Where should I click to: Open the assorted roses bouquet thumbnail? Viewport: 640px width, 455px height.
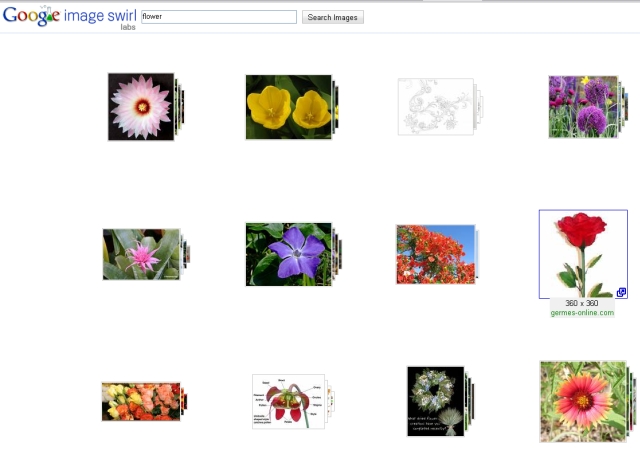pos(141,401)
